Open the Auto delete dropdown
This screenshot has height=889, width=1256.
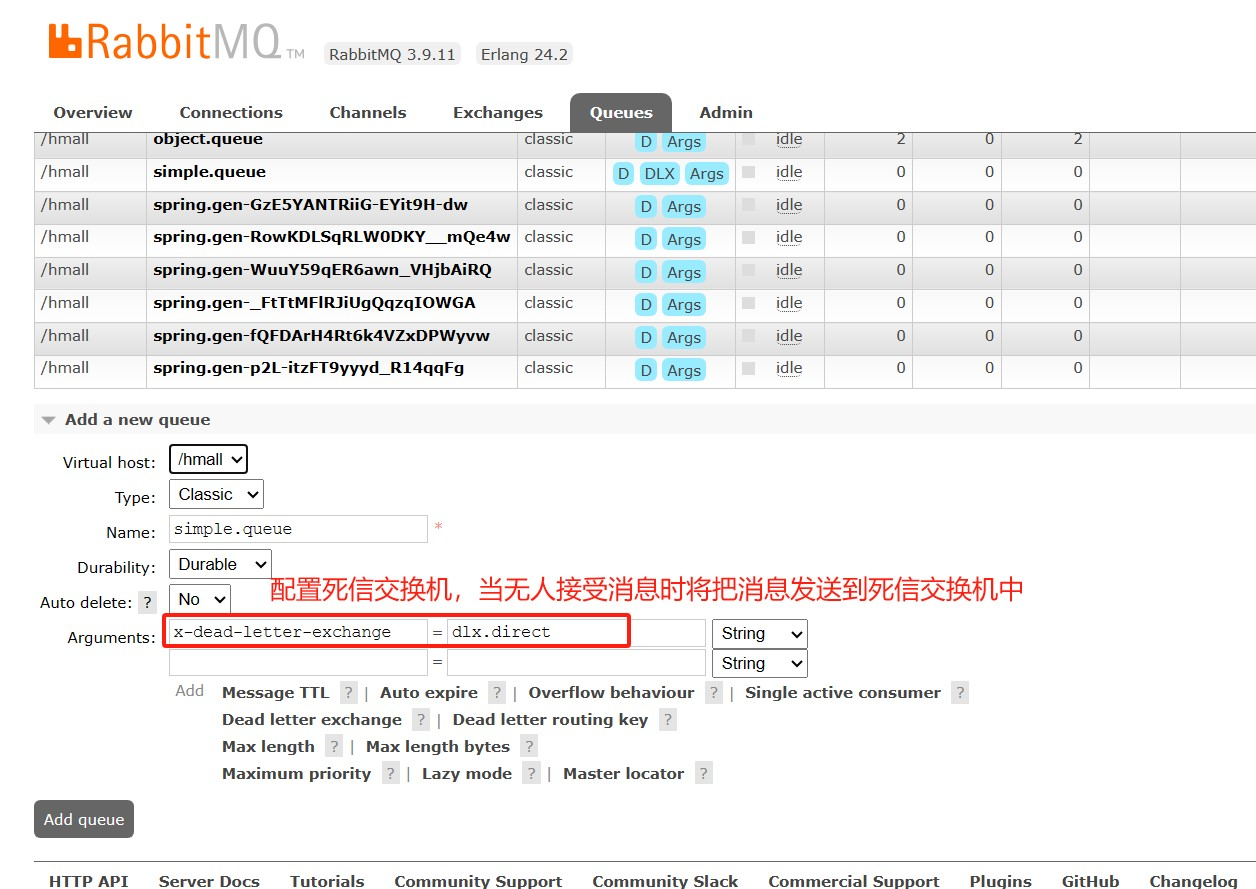tap(200, 600)
